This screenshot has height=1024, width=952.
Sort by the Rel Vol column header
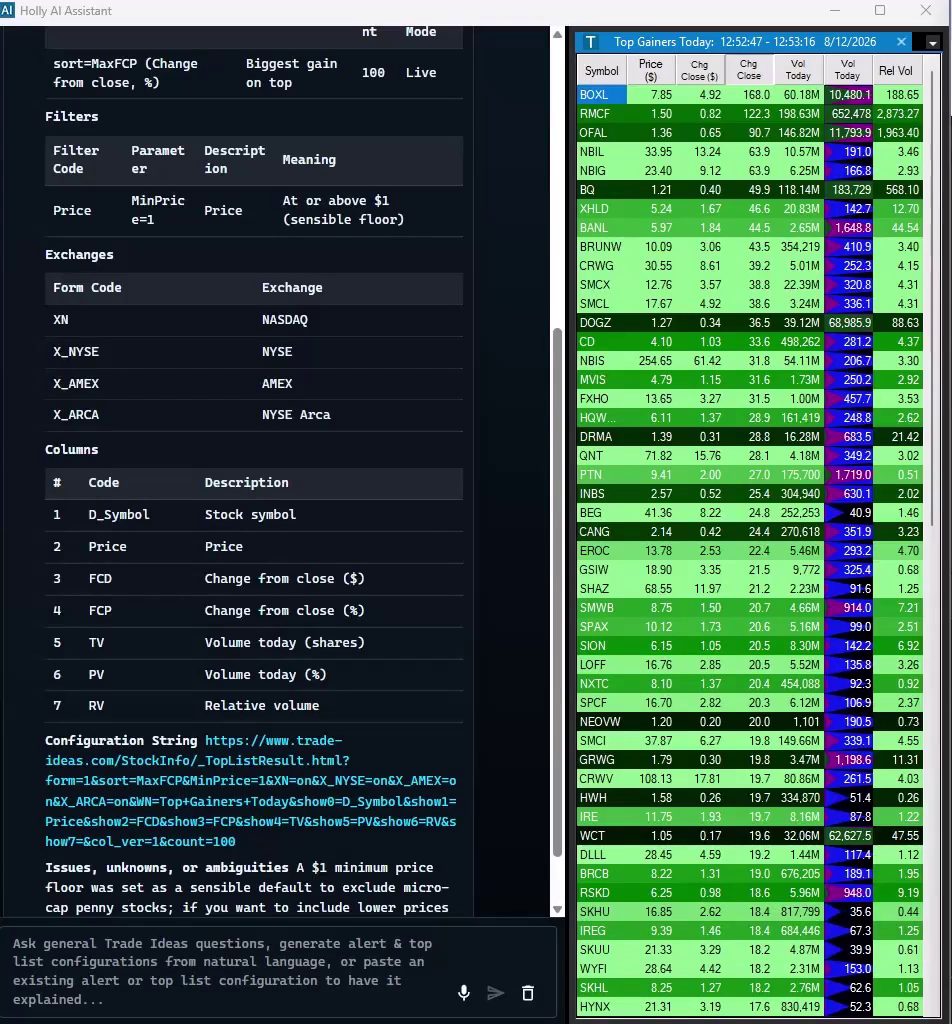click(x=896, y=70)
